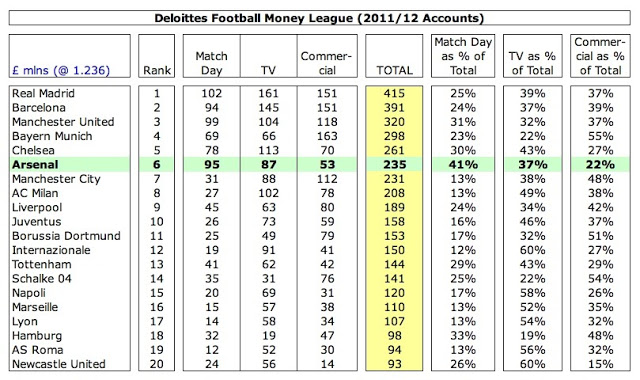Screen dimensions: 640x380
Task: Click the Rank column header
Action: [157, 70]
